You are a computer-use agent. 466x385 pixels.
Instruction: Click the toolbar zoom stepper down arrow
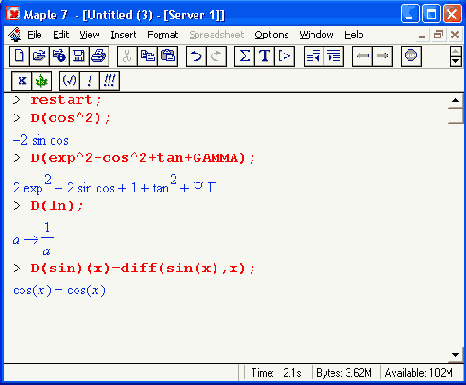tap(455, 61)
